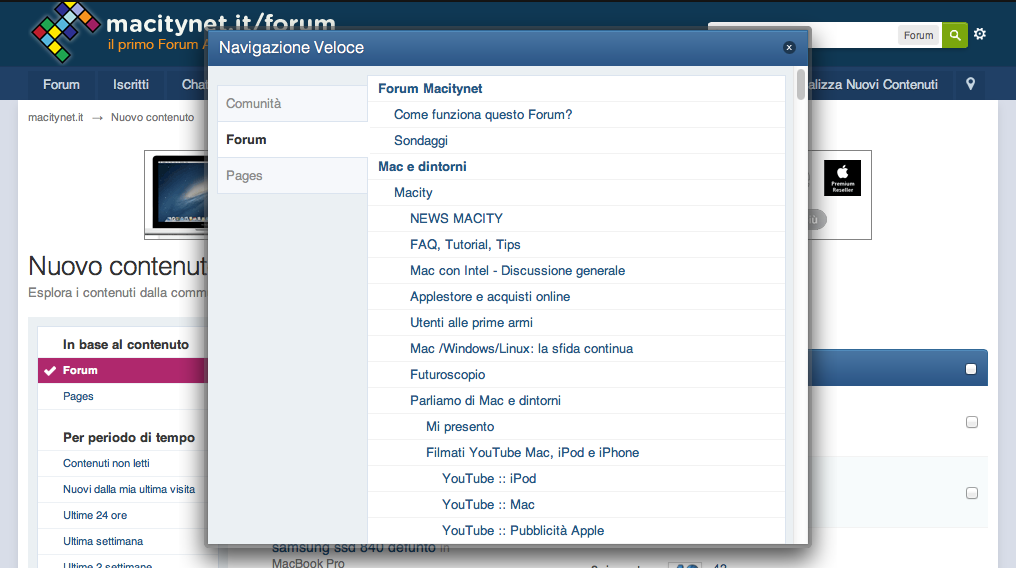Open 'YouTube :: iPod' subforum
1016x568 pixels.
click(489, 478)
